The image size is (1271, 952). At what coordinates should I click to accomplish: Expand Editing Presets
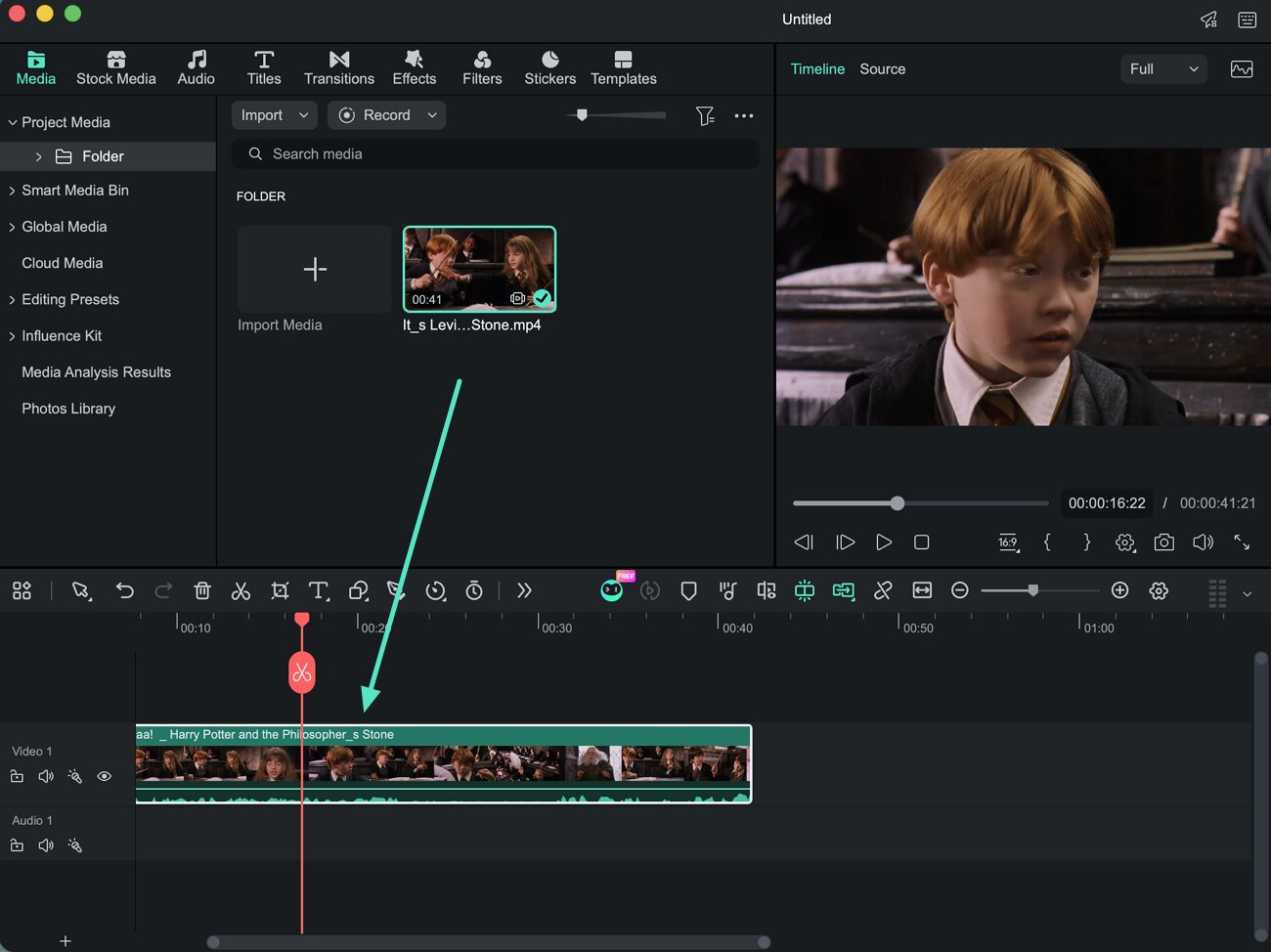[13, 300]
